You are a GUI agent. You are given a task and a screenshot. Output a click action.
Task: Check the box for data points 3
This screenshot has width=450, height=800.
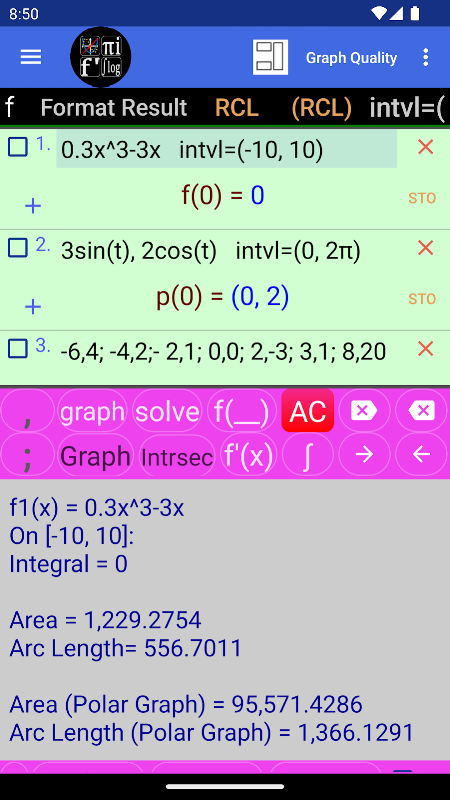pos(18,349)
